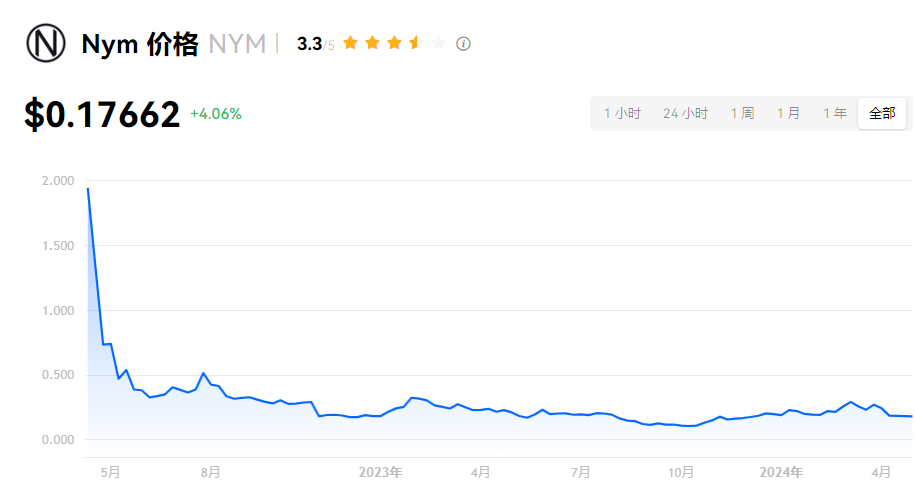Image resolution: width=915 pixels, height=495 pixels.
Task: Show the 1周 price chart
Action: (742, 114)
